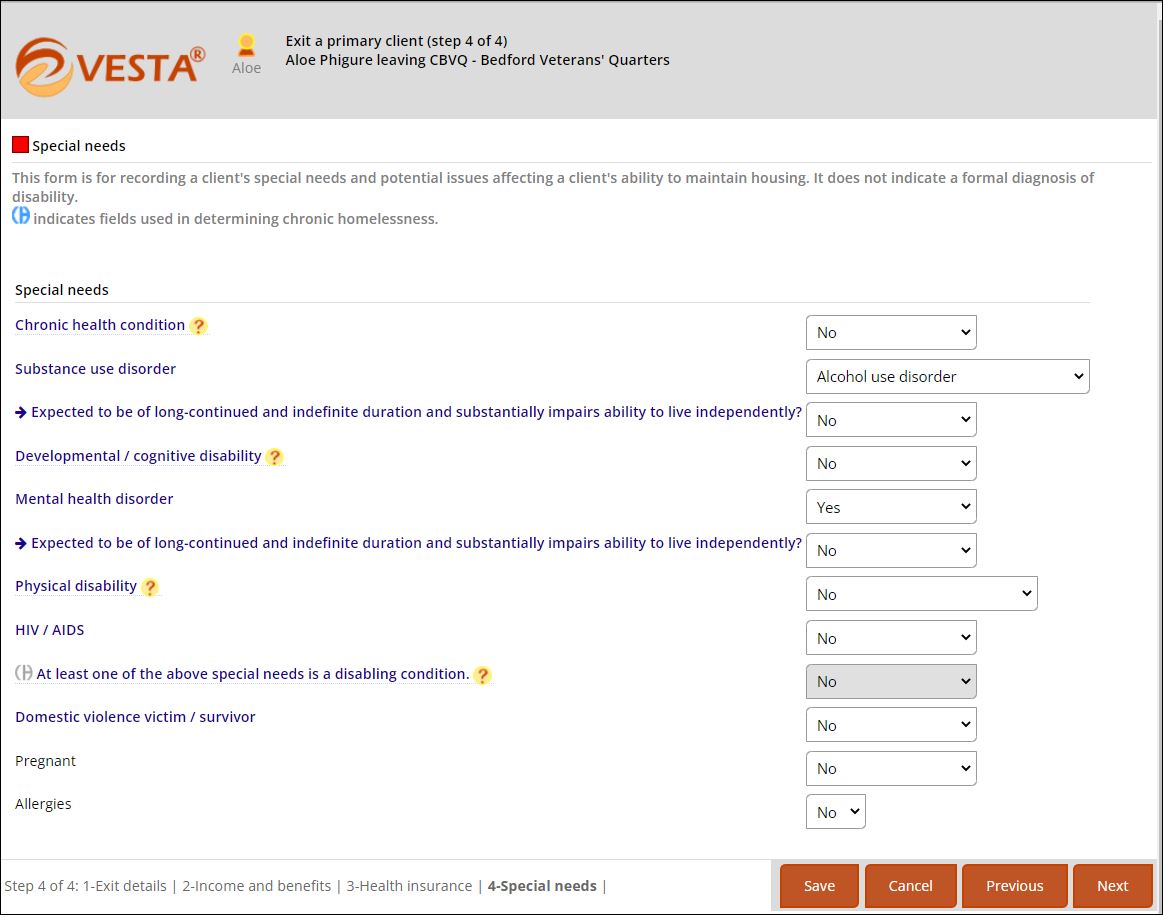Go to step 3-Health insurance
Screen dimensions: 1163x915
tap(409, 886)
